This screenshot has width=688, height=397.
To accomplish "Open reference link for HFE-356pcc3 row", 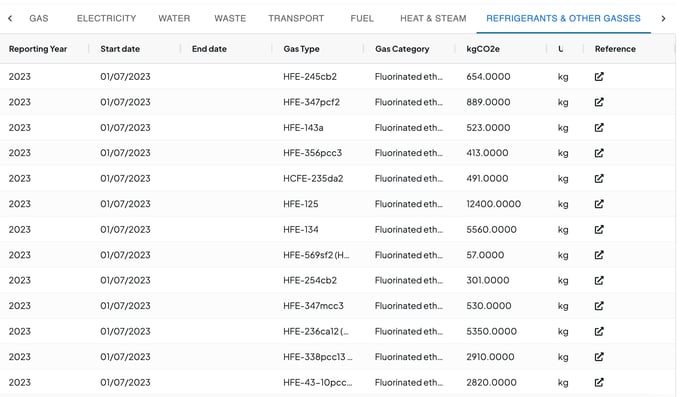I will (x=599, y=153).
